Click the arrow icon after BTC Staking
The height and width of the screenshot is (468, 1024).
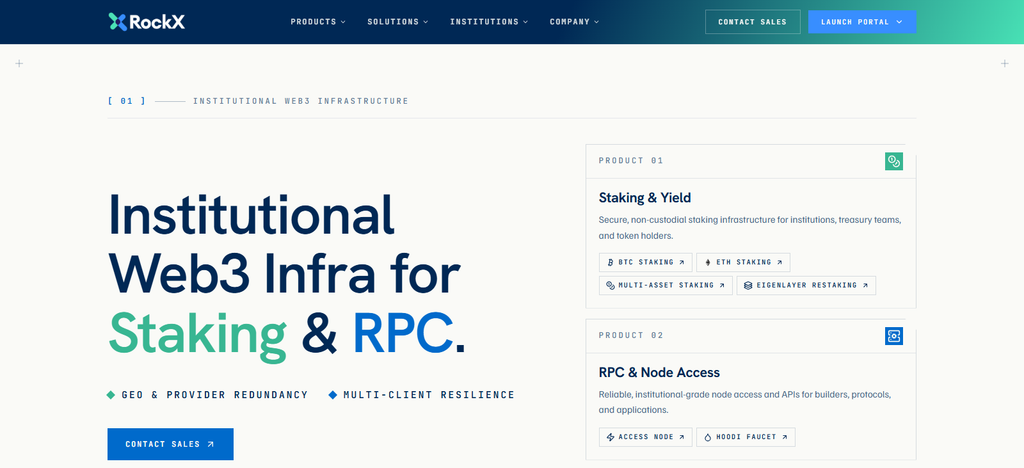pos(682,262)
